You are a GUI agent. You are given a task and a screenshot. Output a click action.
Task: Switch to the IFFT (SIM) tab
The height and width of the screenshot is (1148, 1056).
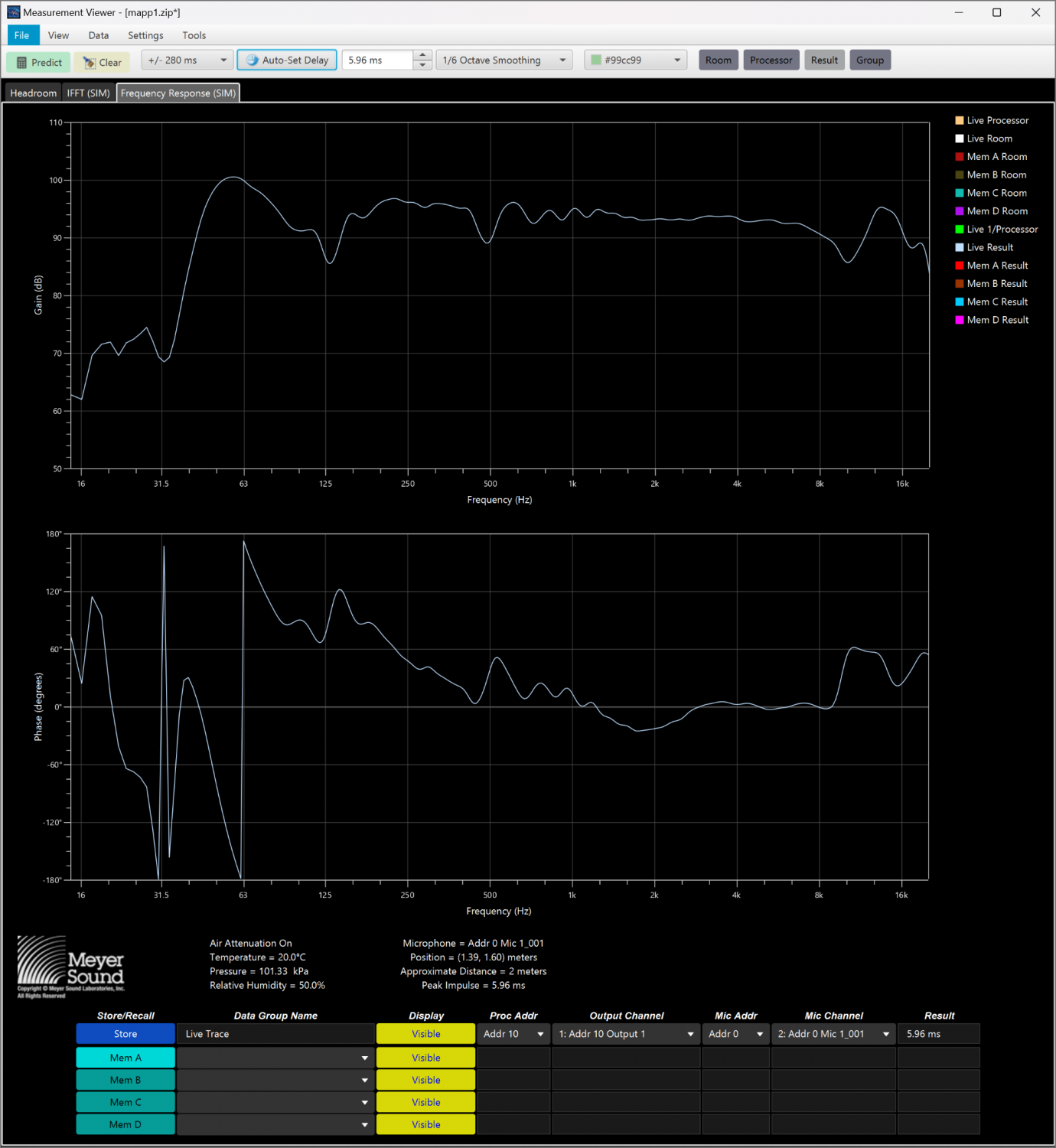(89, 93)
